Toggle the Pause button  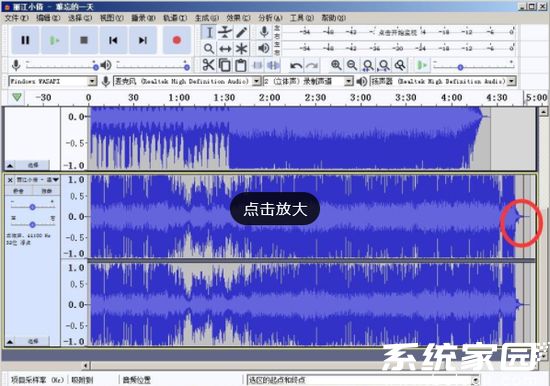(x=25, y=40)
